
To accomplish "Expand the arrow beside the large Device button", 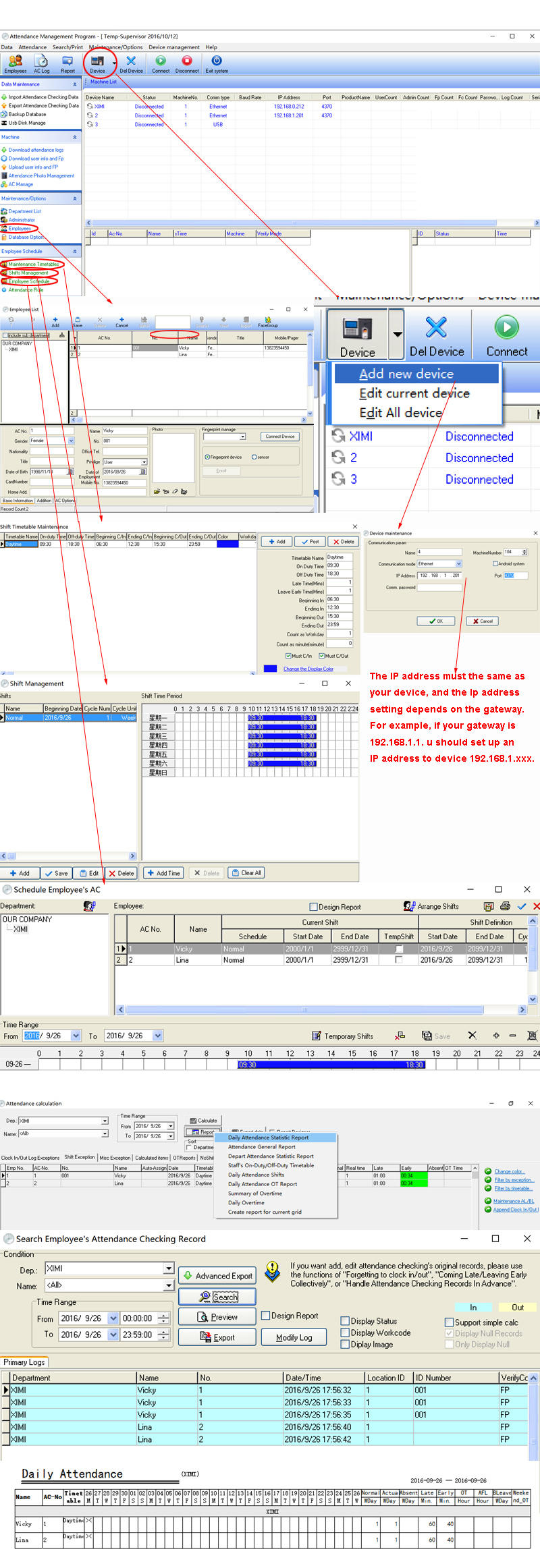I will point(397,334).
